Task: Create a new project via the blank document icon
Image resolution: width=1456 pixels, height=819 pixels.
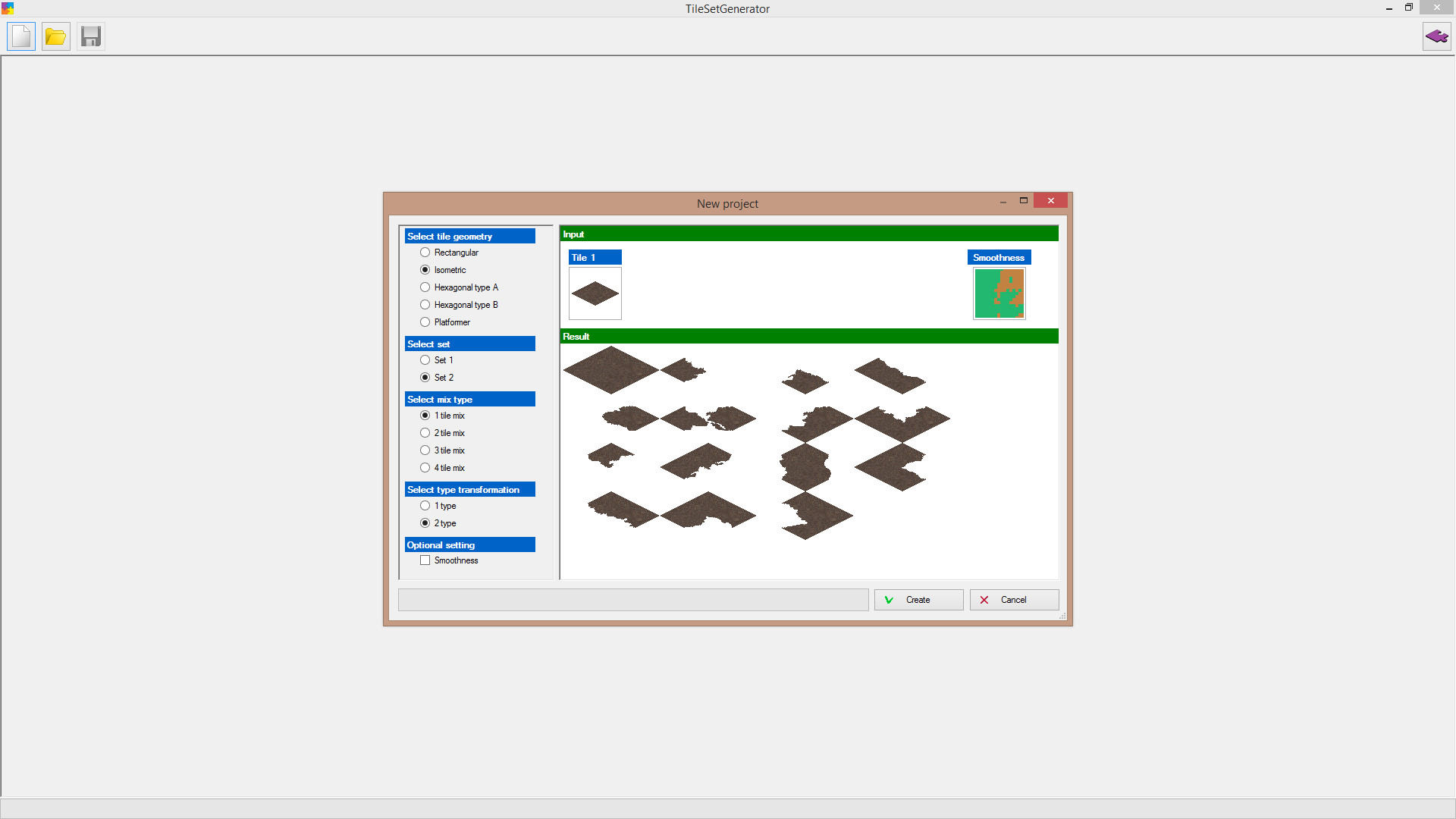Action: (20, 36)
